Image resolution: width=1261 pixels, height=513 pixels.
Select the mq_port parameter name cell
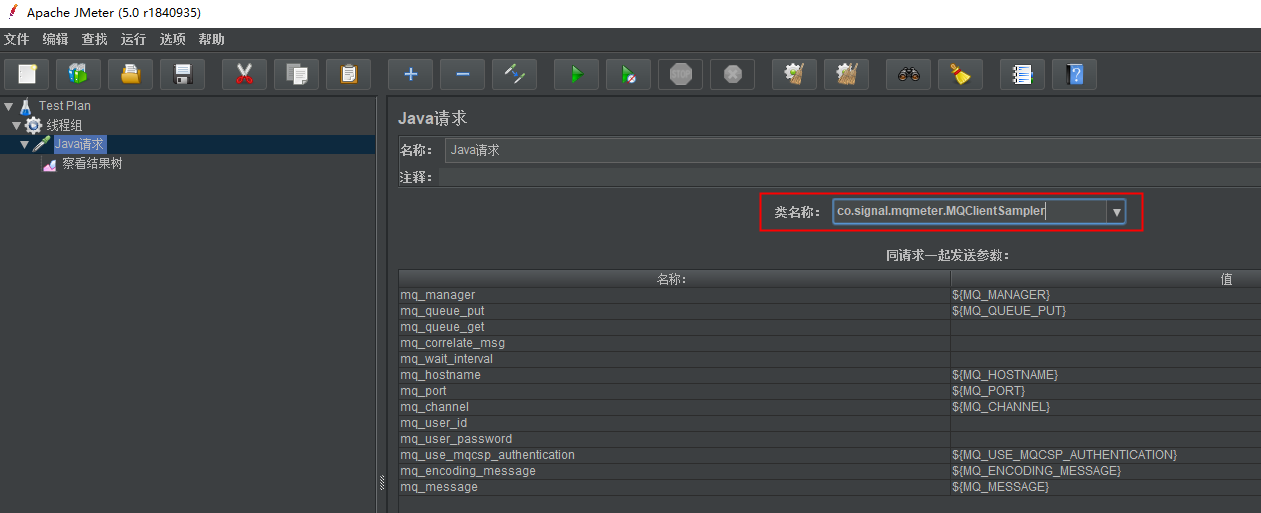pos(674,391)
